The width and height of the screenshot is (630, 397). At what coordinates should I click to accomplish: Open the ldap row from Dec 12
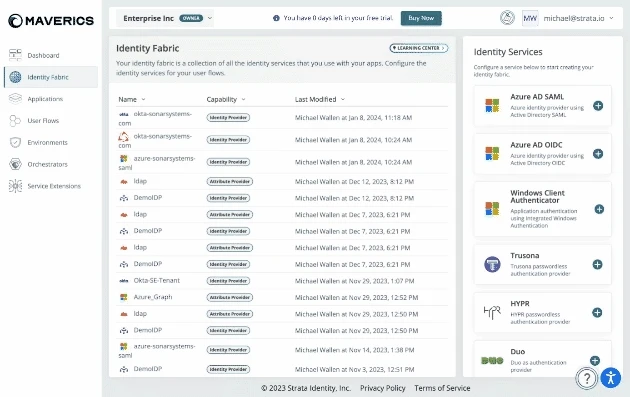tap(282, 182)
